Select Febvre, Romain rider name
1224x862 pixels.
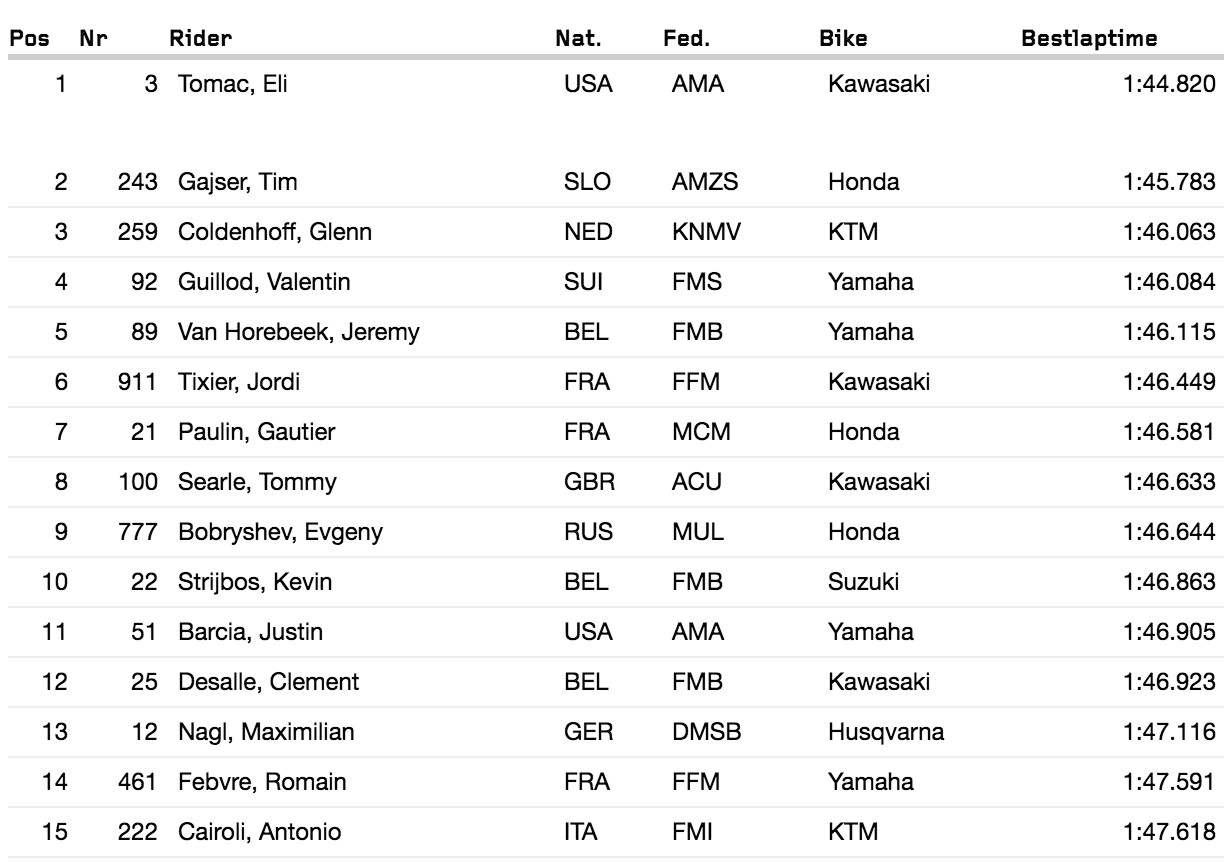pos(256,782)
